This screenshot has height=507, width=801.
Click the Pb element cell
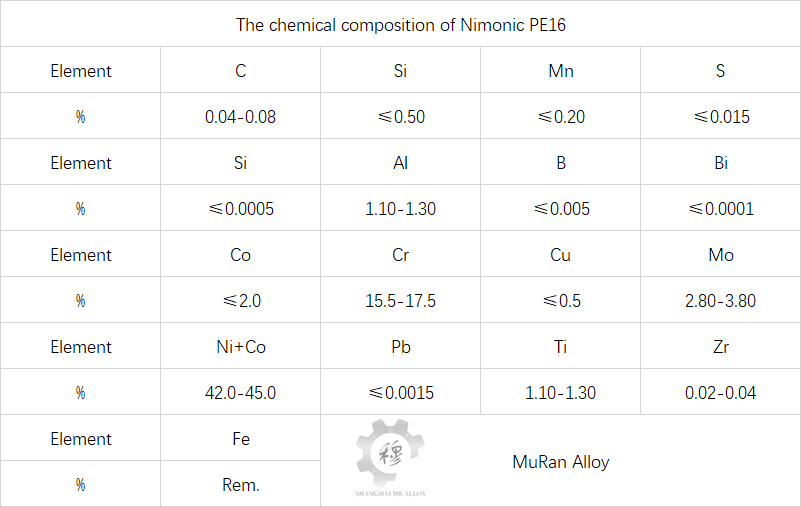click(400, 347)
